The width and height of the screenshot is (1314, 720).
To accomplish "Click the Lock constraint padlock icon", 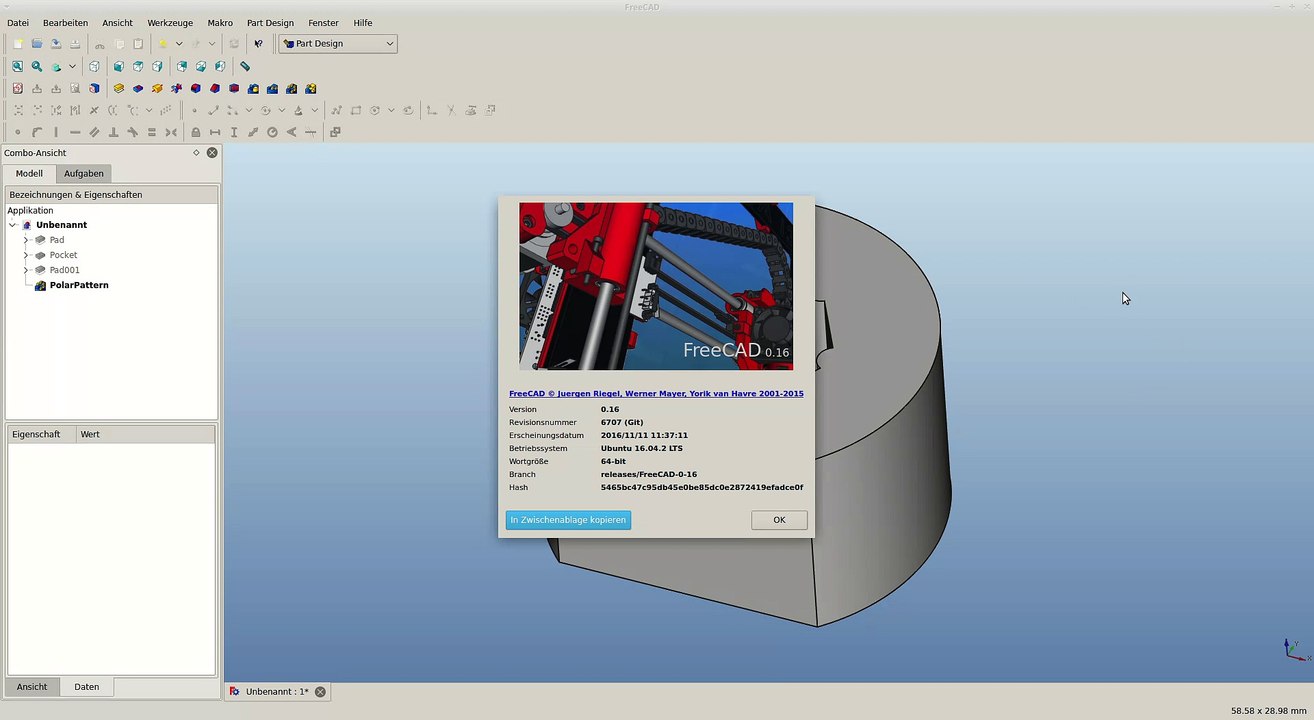I will 196,132.
